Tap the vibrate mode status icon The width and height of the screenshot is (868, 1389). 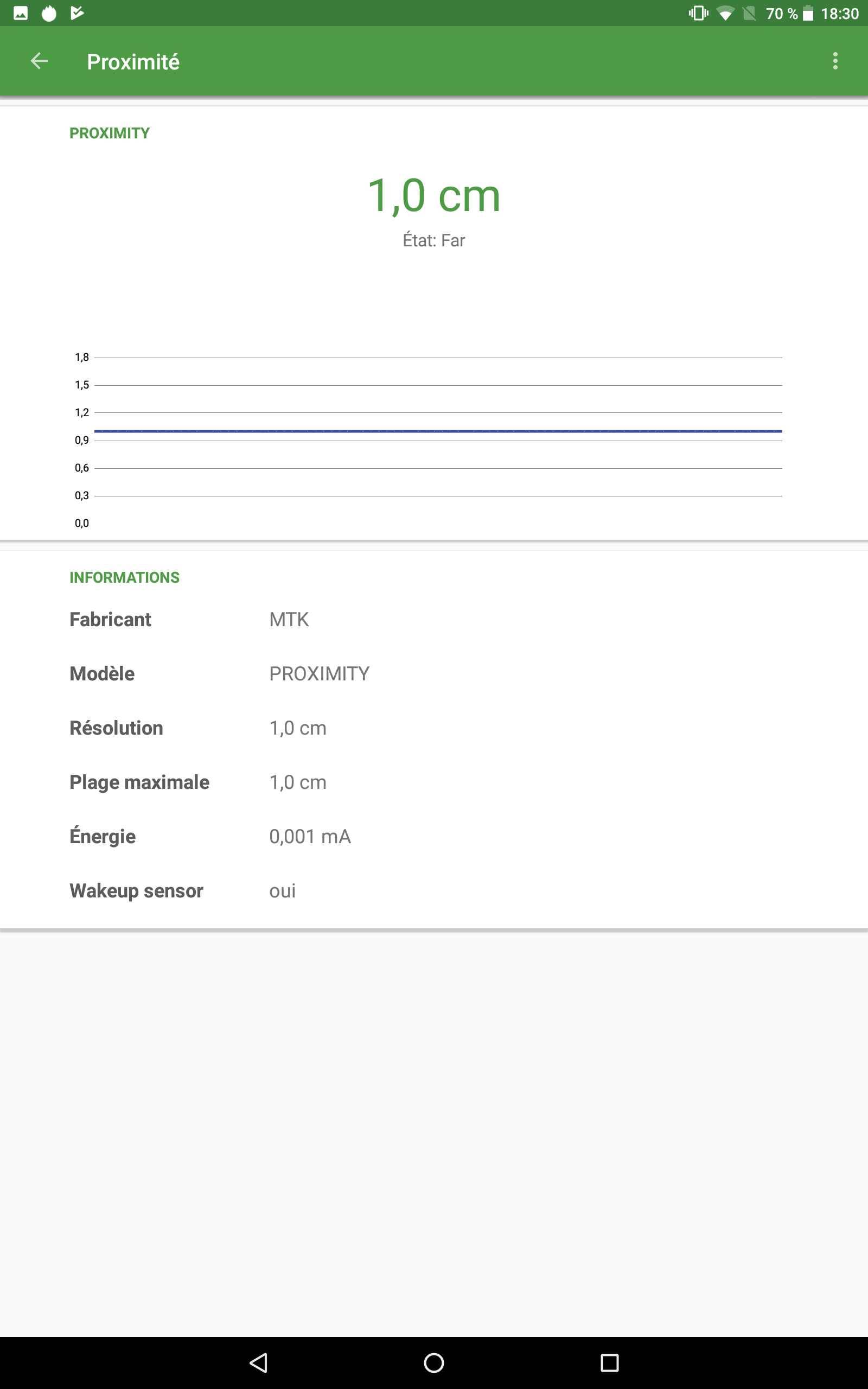[698, 13]
